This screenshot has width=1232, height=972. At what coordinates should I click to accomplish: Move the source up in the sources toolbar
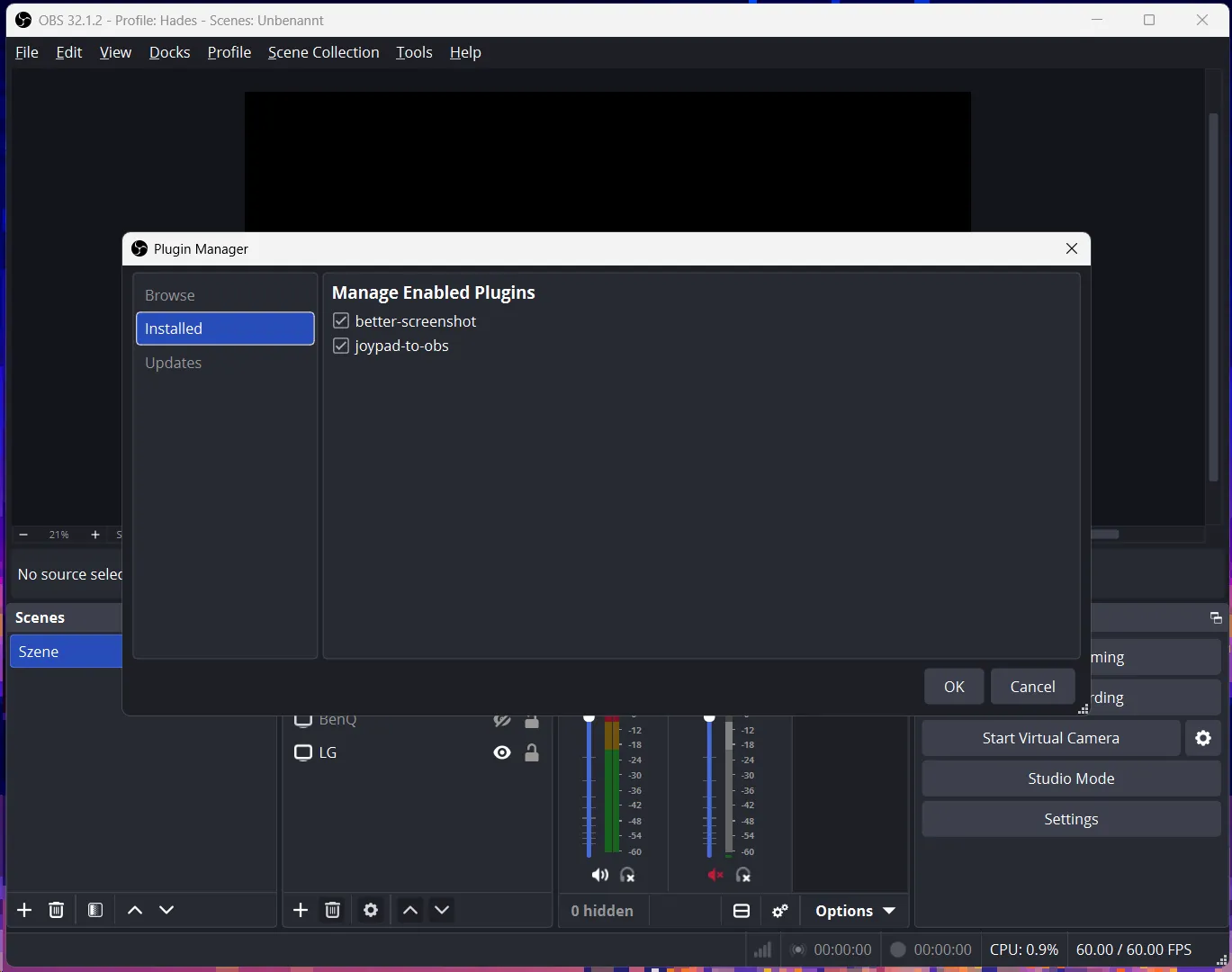(410, 910)
